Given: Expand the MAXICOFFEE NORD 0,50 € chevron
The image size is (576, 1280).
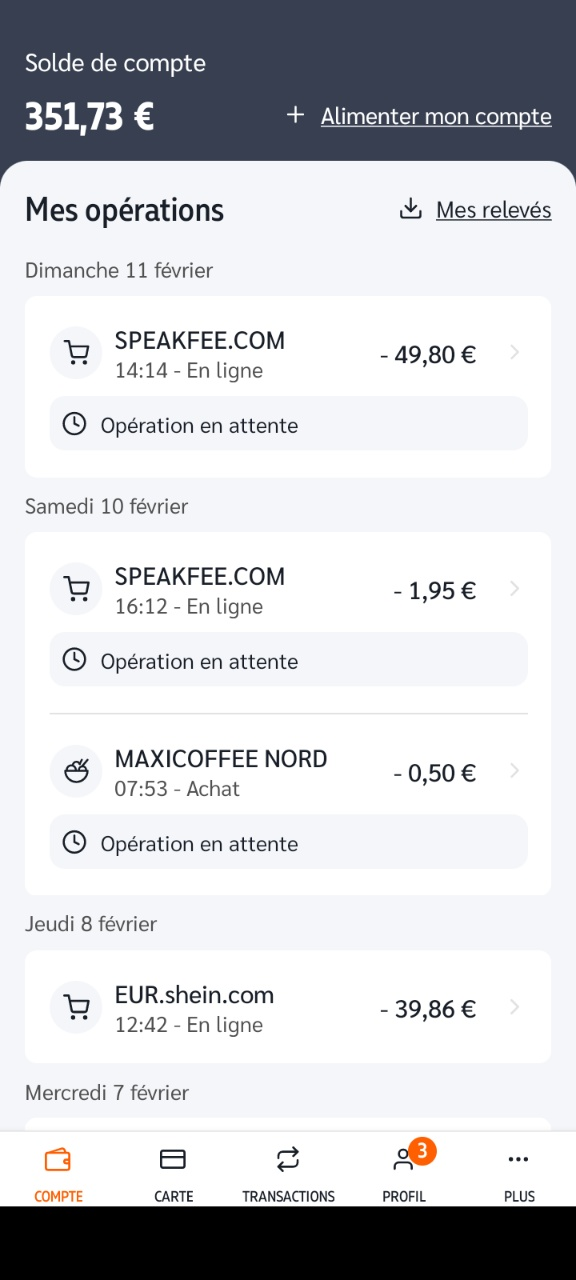Looking at the screenshot, I should 514,771.
